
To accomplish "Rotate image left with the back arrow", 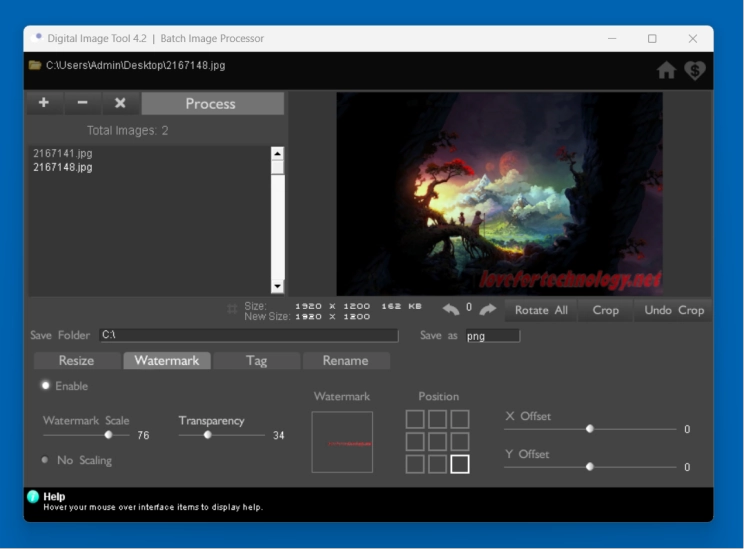I will (451, 309).
